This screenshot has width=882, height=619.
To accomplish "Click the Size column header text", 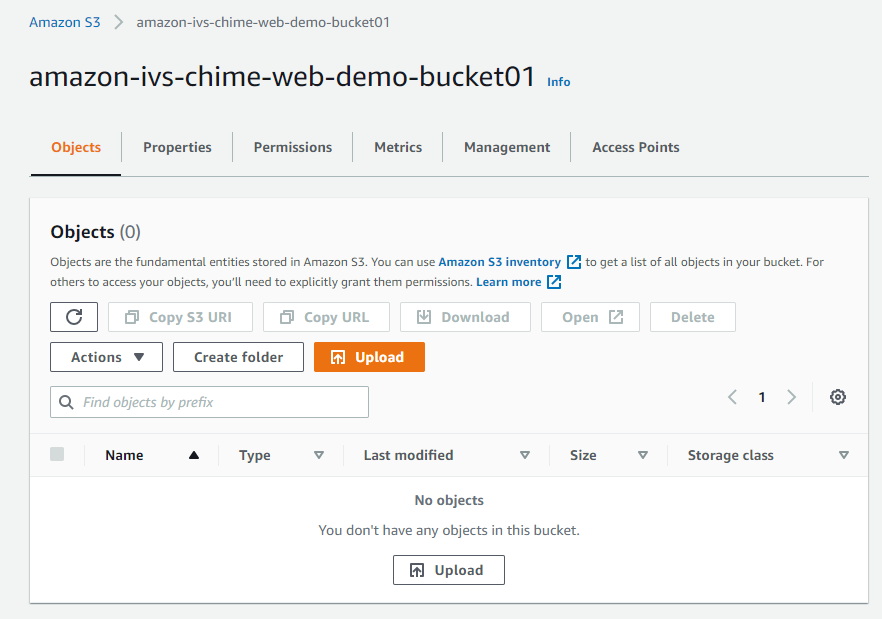I will (583, 455).
